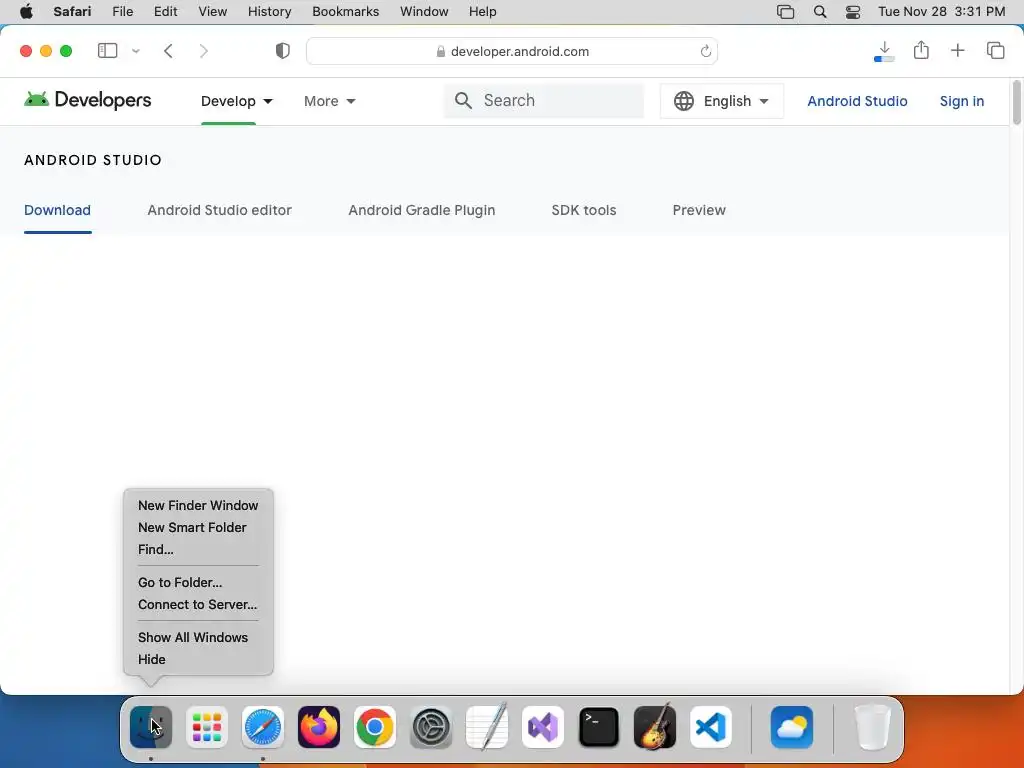Open Launchpad in the Dock
1024x768 pixels.
coord(207,727)
